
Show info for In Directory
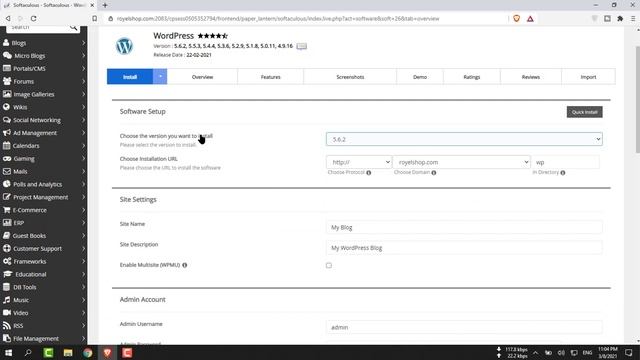click(563, 173)
